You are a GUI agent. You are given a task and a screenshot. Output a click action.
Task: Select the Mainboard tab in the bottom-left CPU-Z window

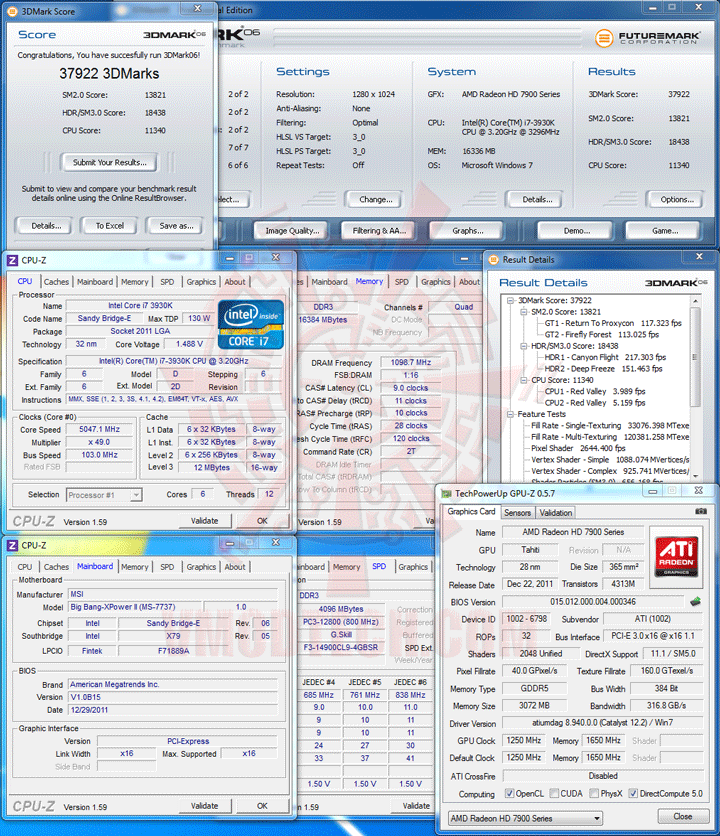coord(95,566)
